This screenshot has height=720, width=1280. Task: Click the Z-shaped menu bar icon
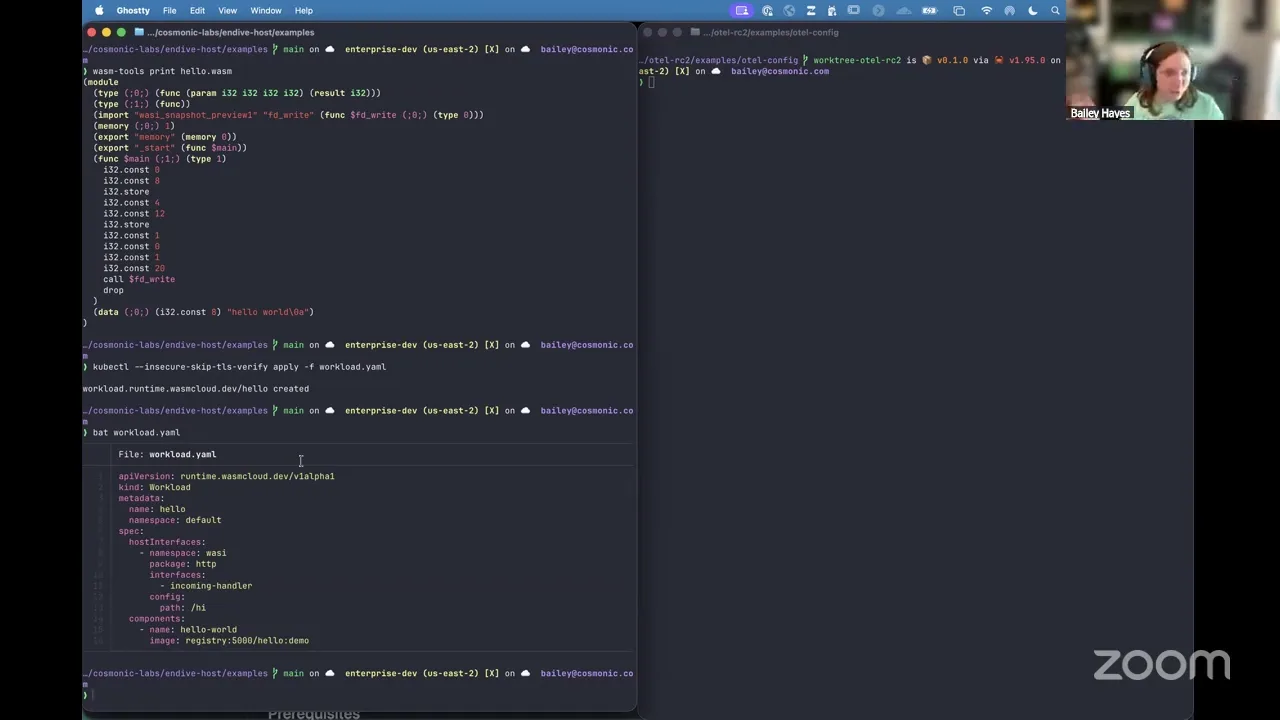[x=810, y=10]
